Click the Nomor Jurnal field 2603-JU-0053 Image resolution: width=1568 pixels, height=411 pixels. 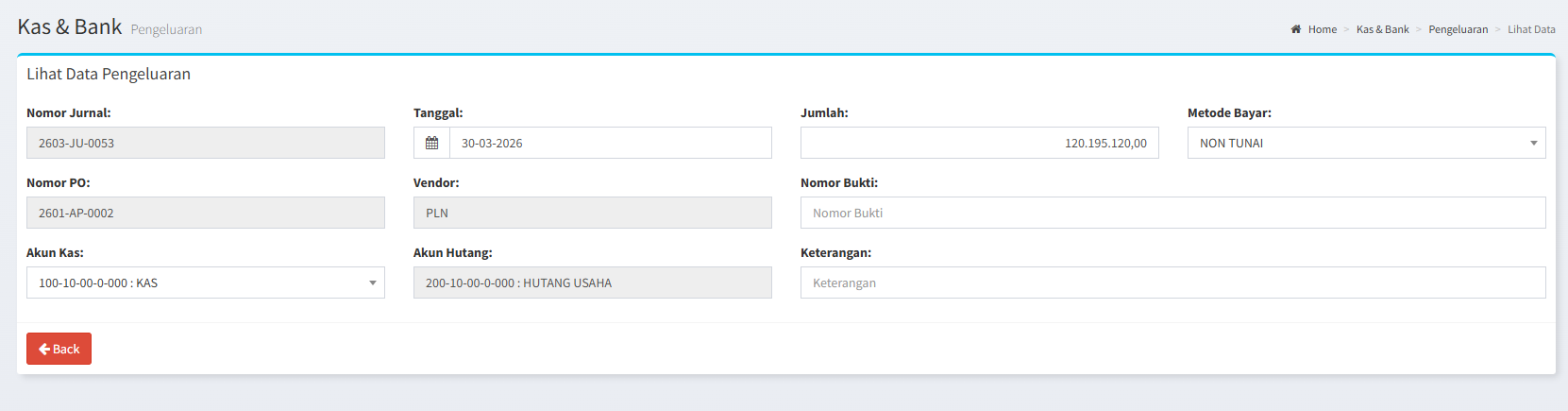pos(205,144)
